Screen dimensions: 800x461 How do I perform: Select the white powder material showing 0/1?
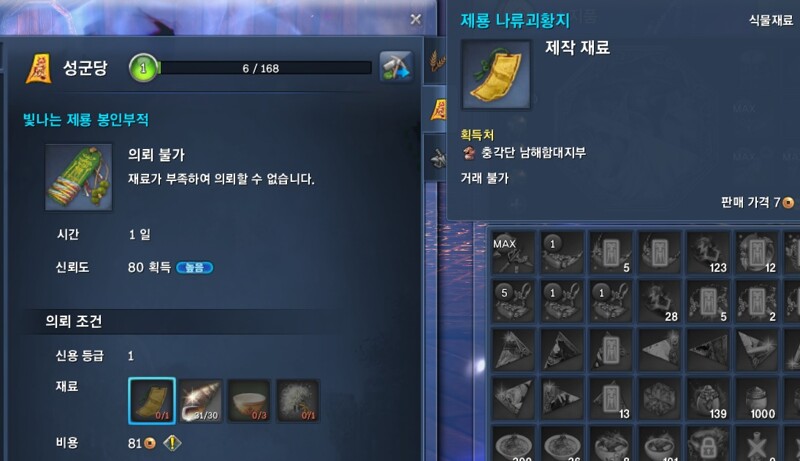298,401
